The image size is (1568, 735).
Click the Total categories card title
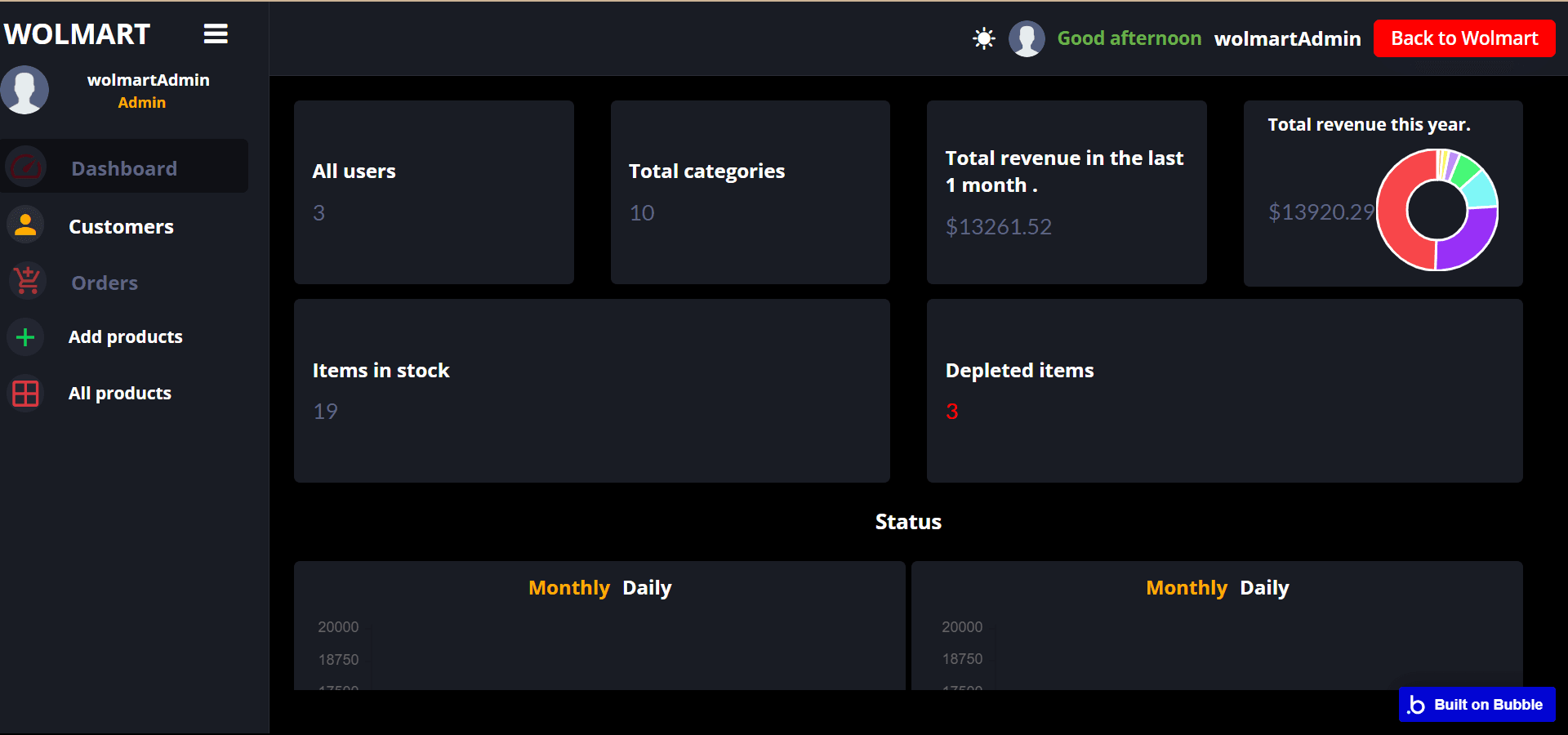[x=706, y=171]
